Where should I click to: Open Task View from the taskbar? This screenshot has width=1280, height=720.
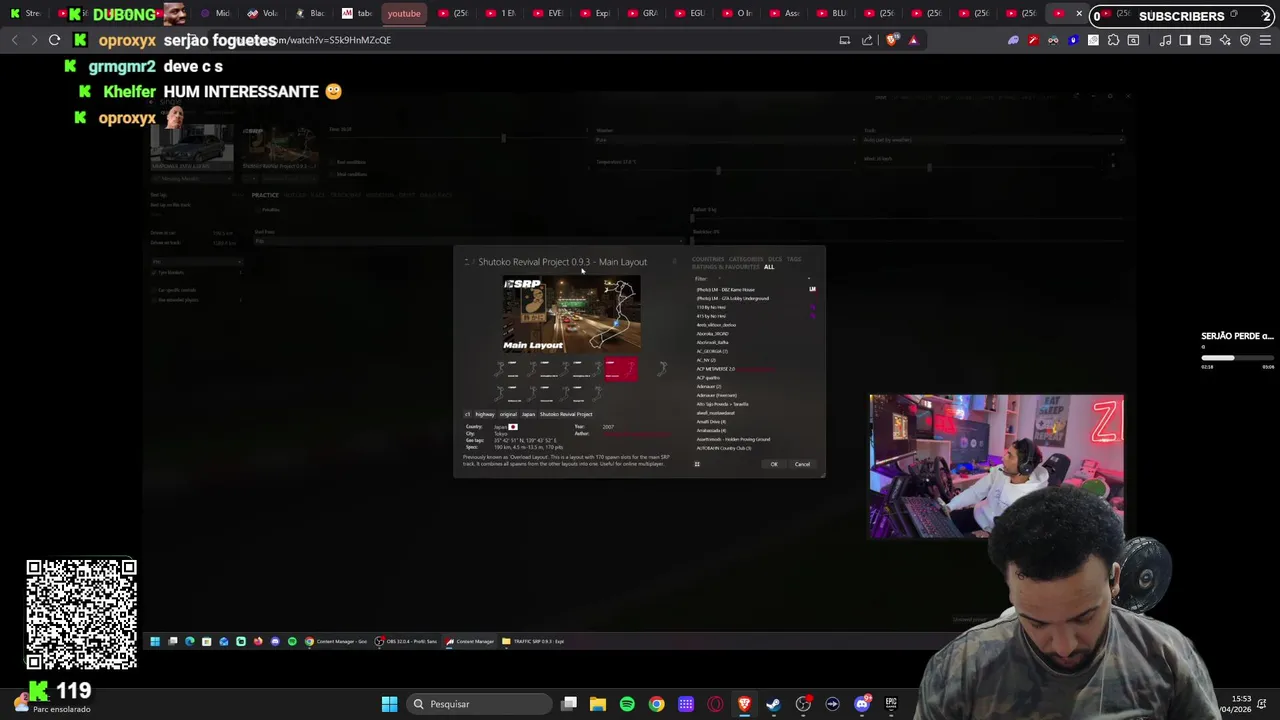pos(569,704)
